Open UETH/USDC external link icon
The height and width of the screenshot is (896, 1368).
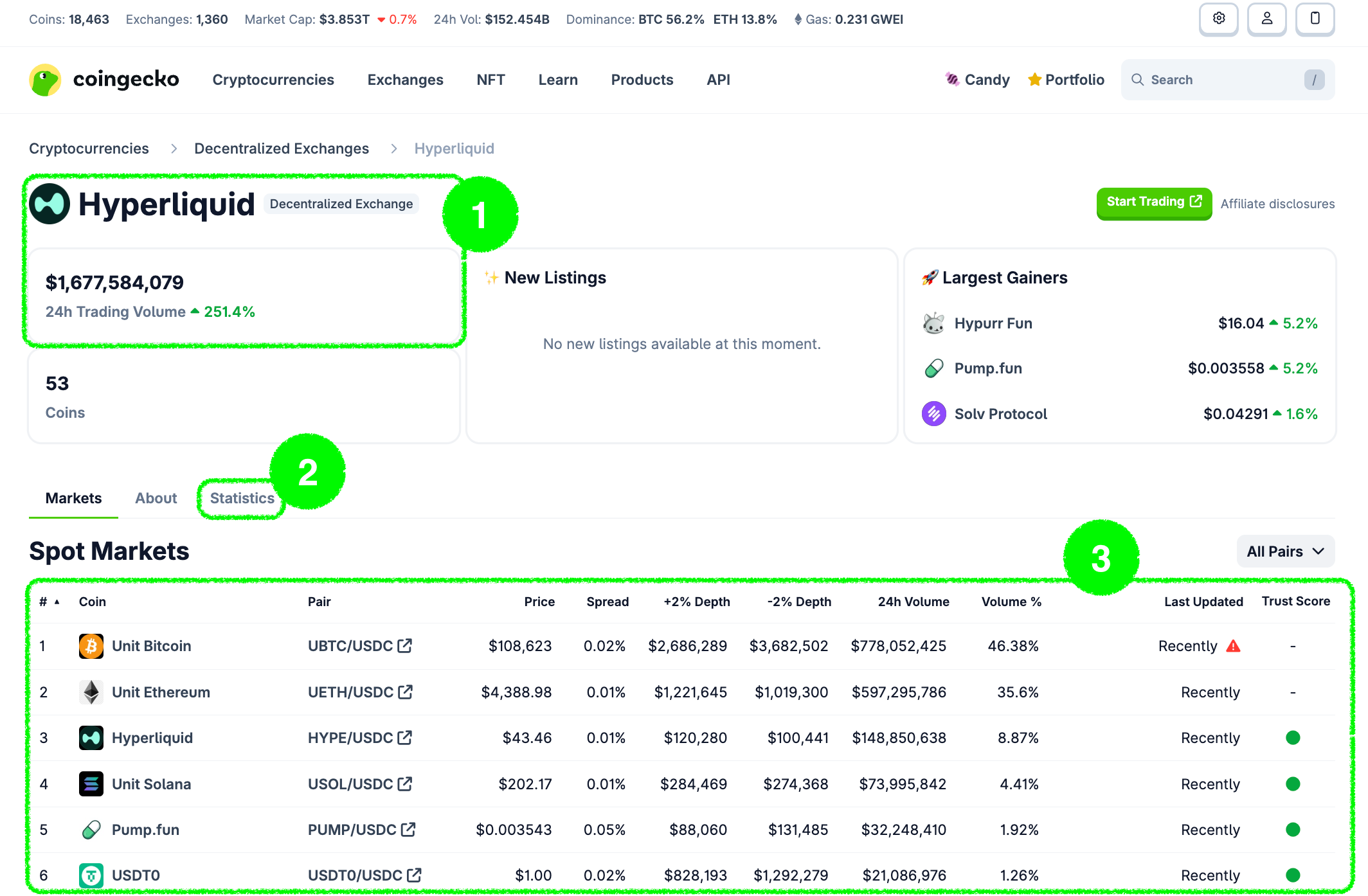(x=405, y=692)
